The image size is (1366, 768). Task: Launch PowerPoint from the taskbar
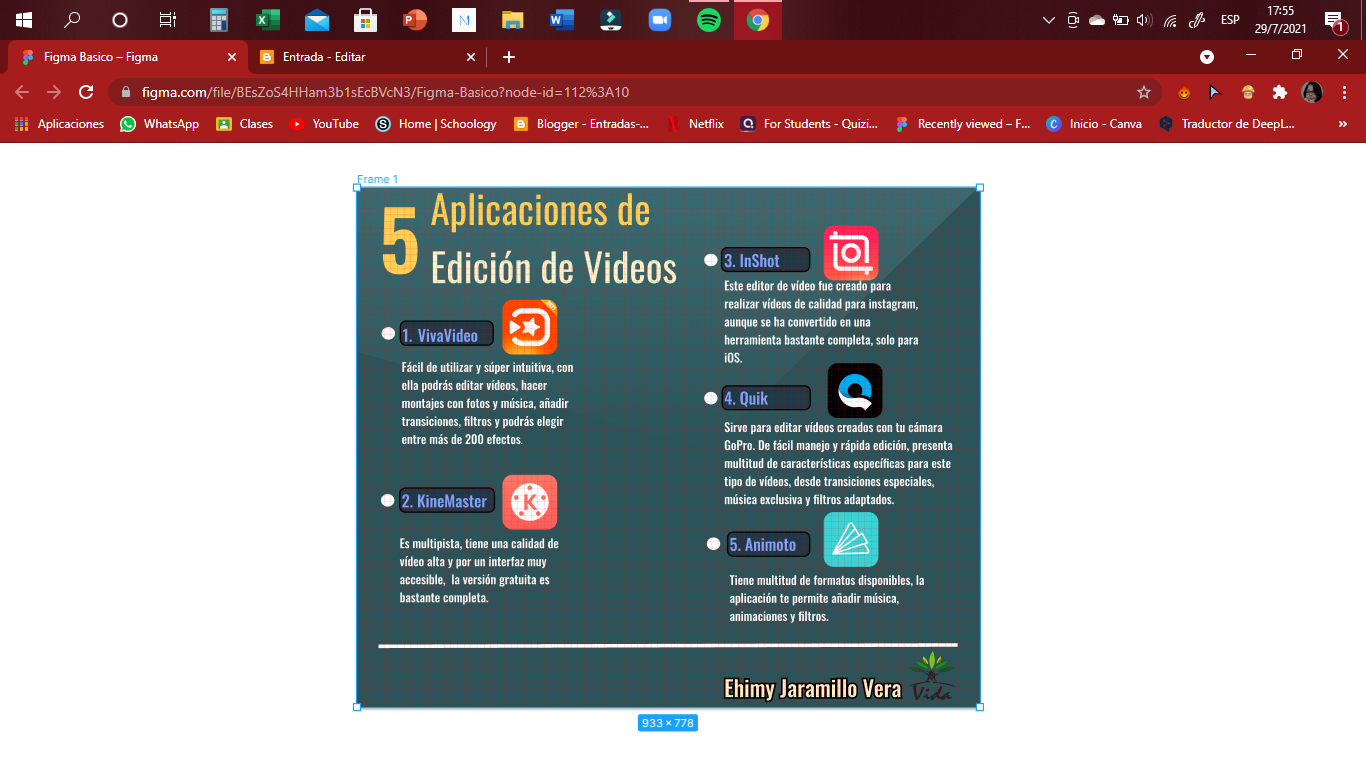click(415, 19)
